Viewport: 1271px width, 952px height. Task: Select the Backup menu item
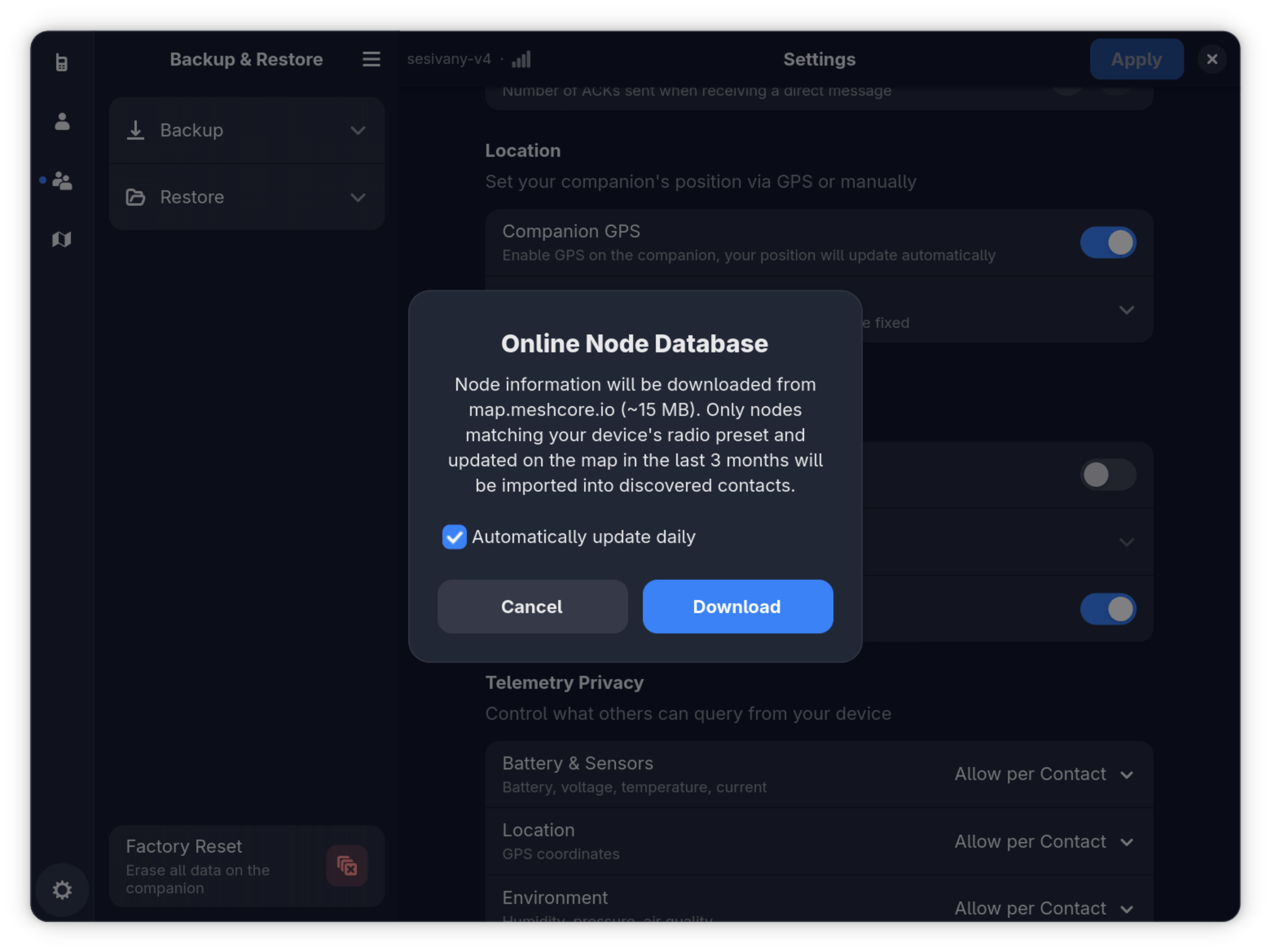pyautogui.click(x=246, y=130)
